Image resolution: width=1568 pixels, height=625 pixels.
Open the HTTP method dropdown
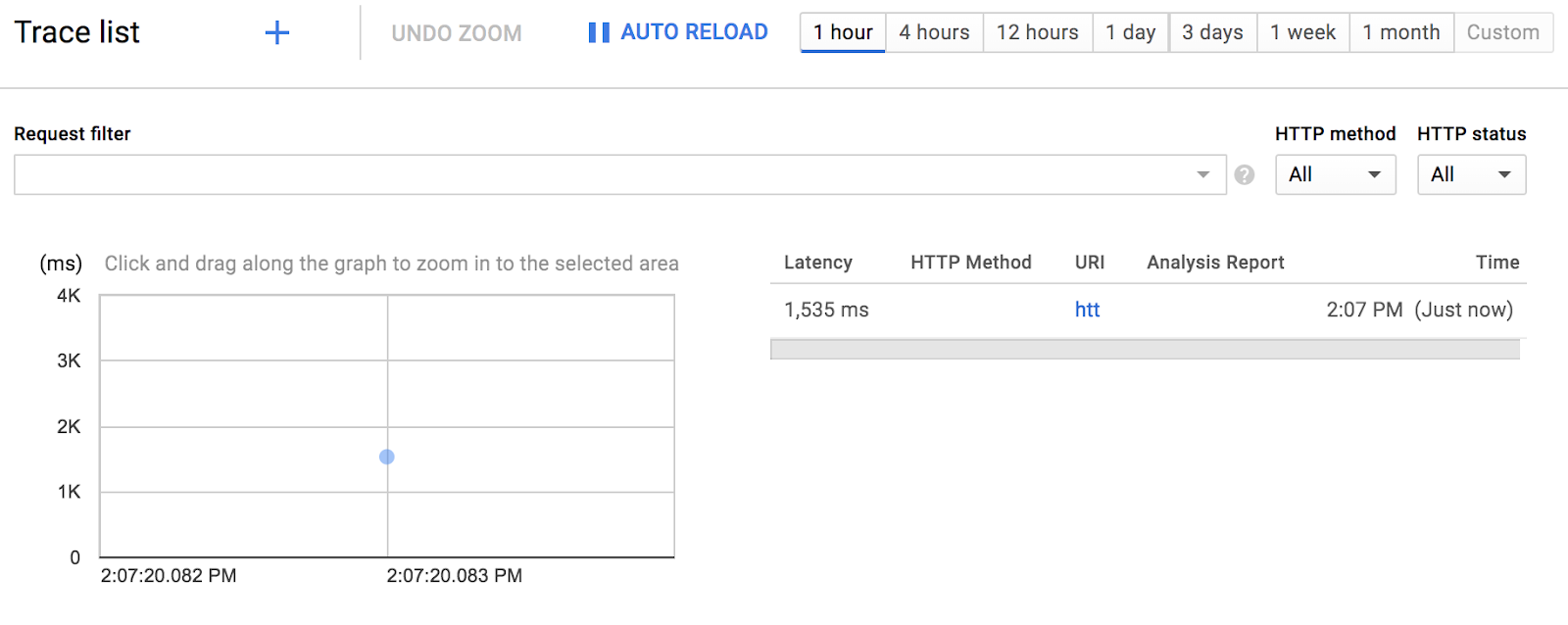(x=1335, y=174)
